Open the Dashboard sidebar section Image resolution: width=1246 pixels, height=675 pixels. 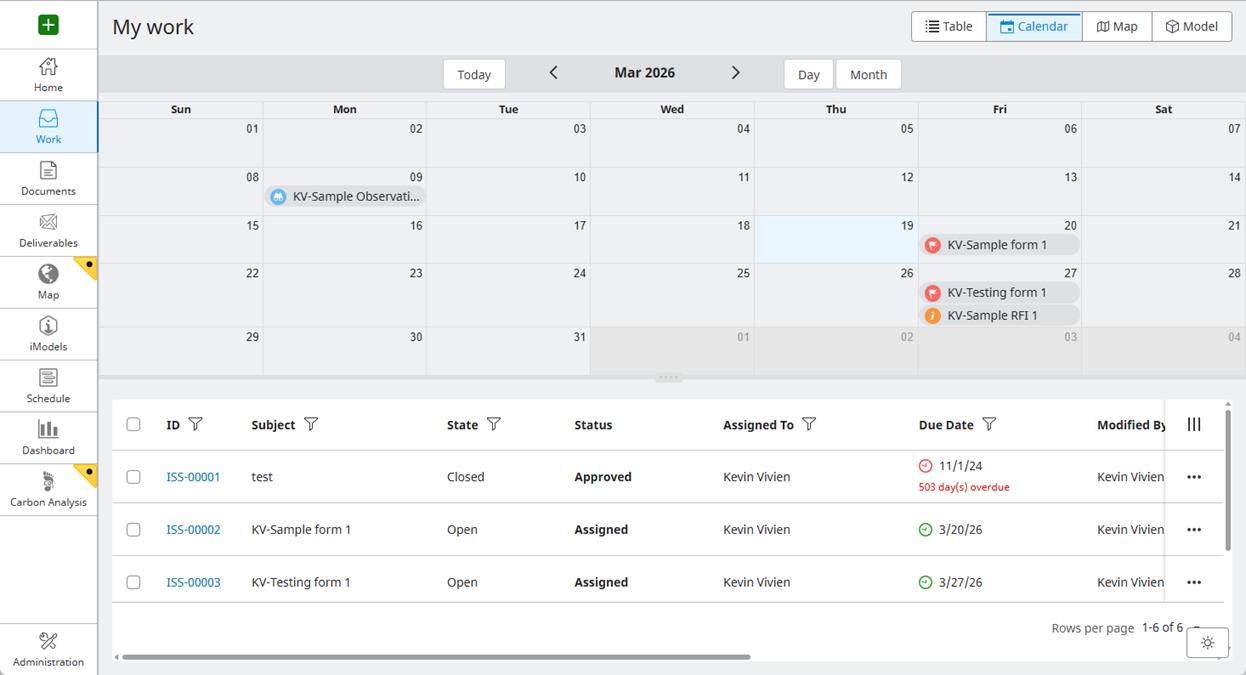tap(48, 438)
